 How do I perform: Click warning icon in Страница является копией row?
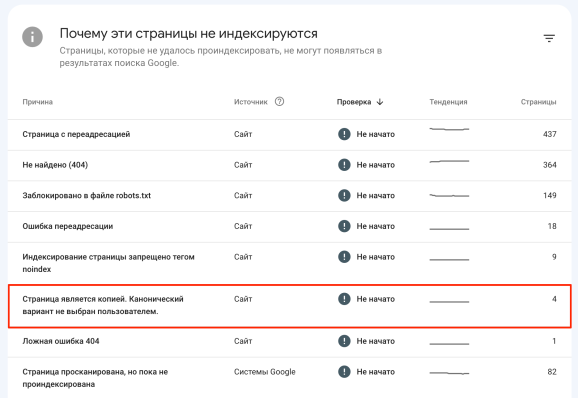[344, 299]
